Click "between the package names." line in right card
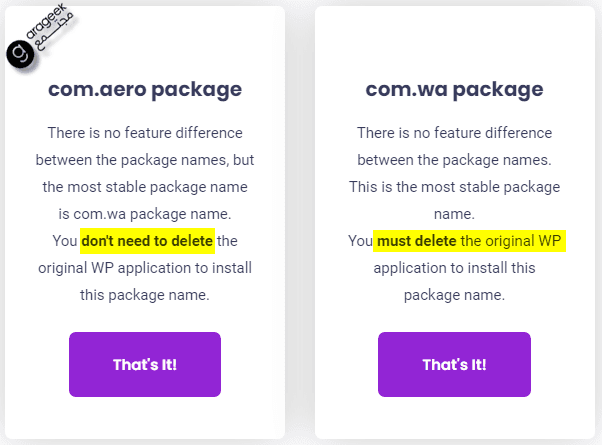The height and width of the screenshot is (445, 602). point(454,160)
